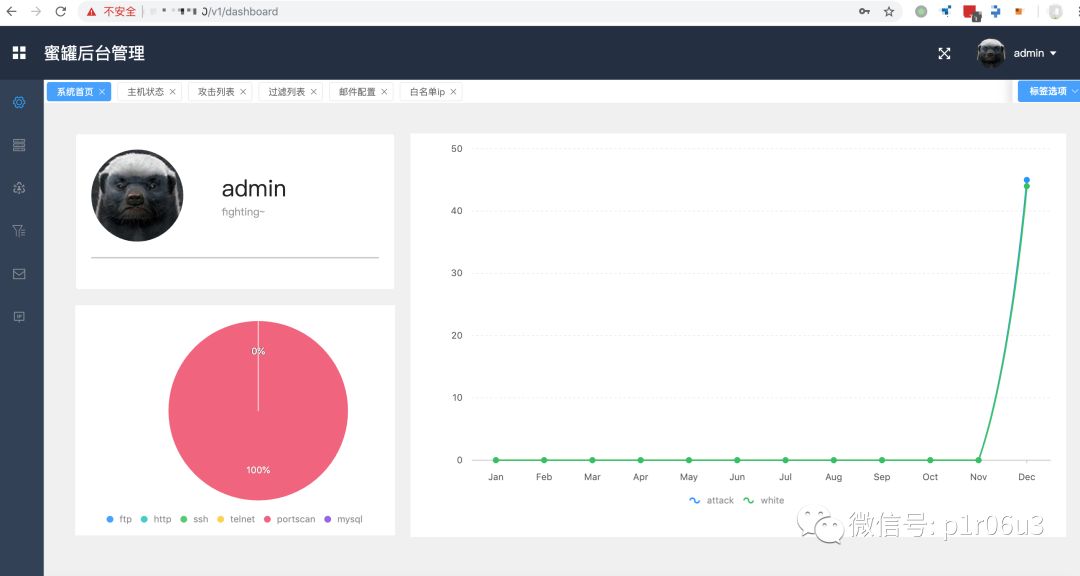Viewport: 1080px width, 576px height.
Task: Open the host status sidebar icon
Action: point(19,145)
